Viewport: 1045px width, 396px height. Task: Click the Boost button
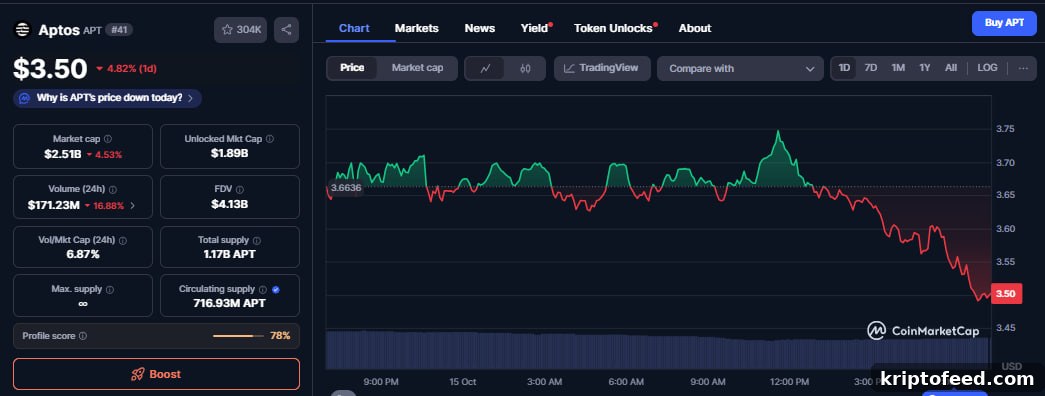156,374
